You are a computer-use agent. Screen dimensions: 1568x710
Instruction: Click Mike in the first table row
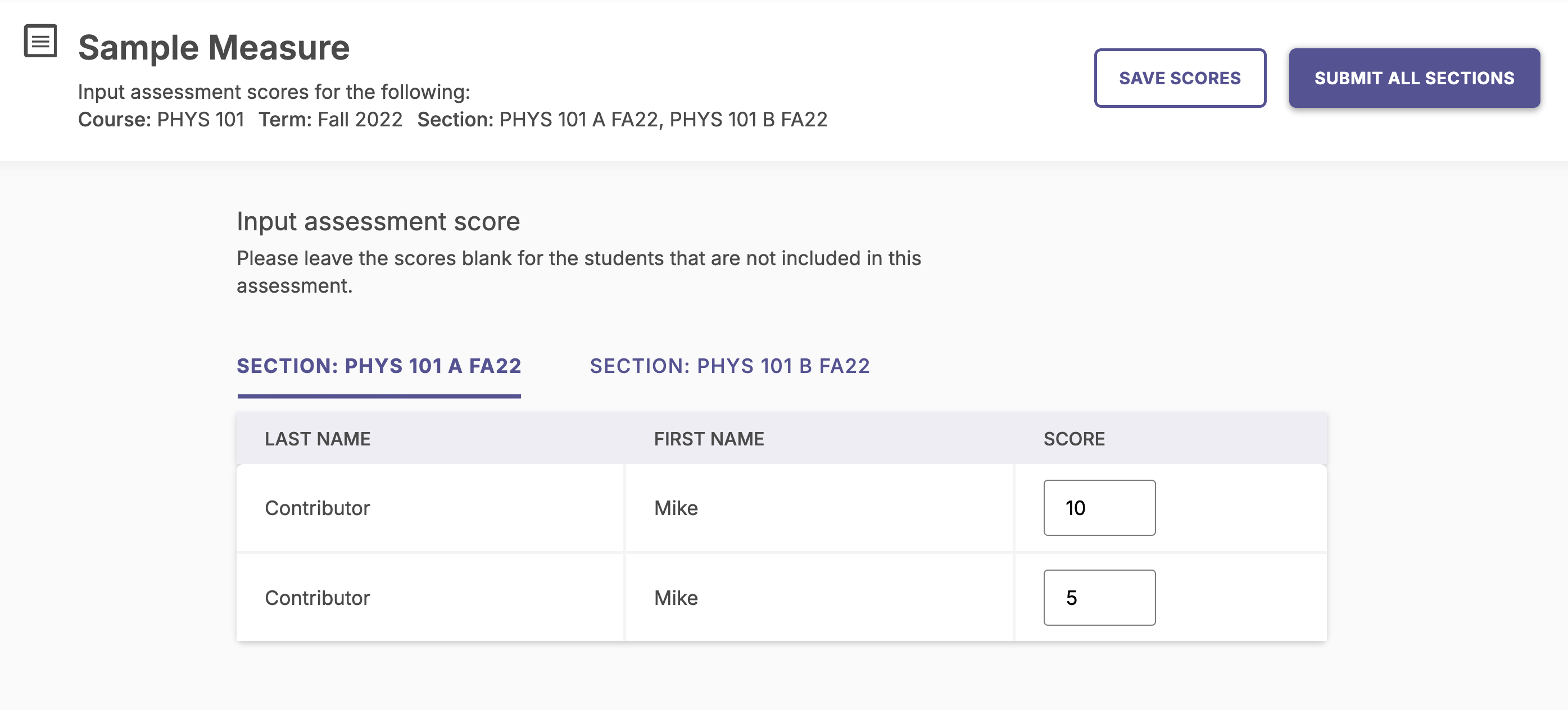tap(676, 507)
